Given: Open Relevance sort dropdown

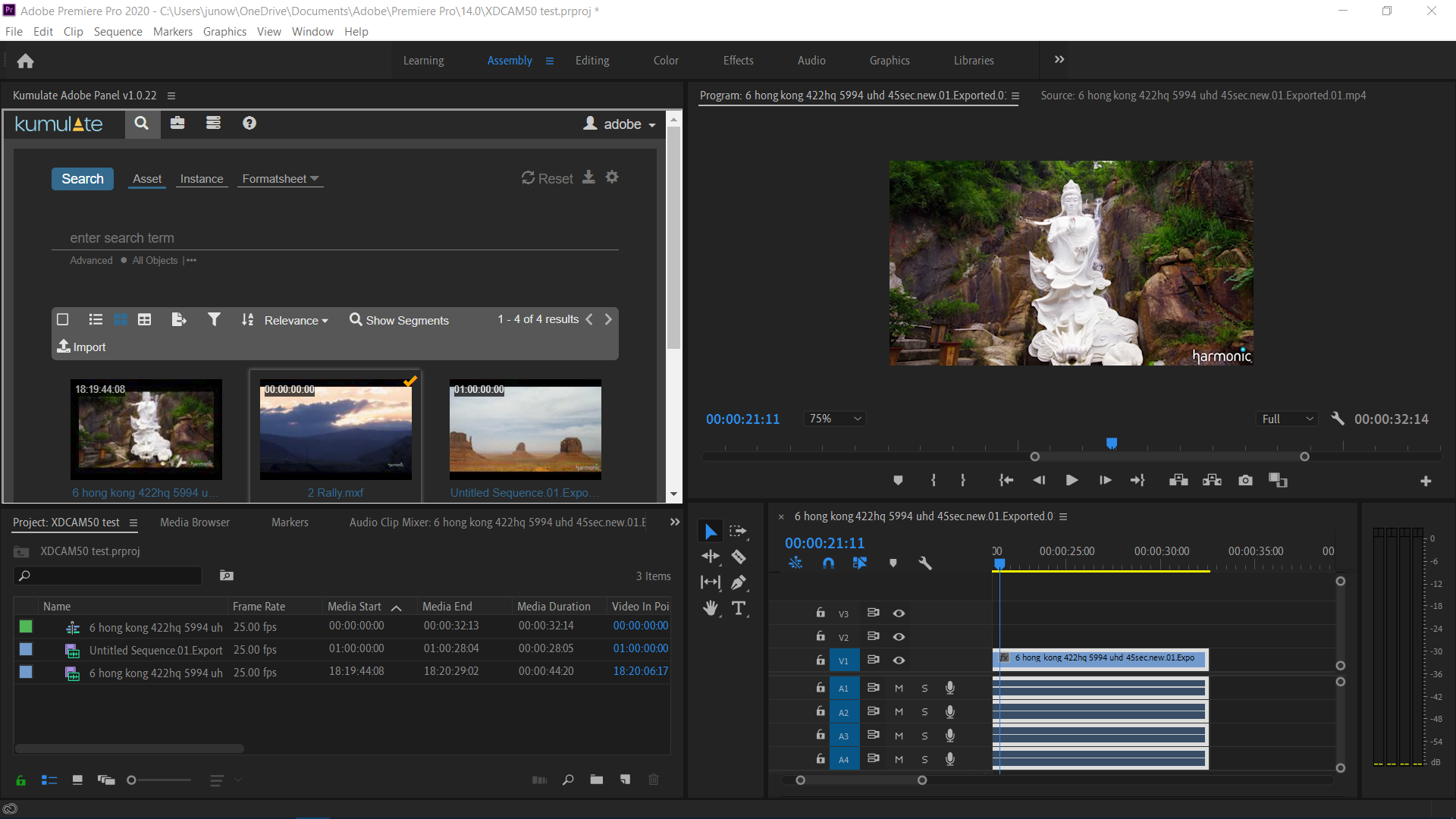Looking at the screenshot, I should pyautogui.click(x=296, y=321).
